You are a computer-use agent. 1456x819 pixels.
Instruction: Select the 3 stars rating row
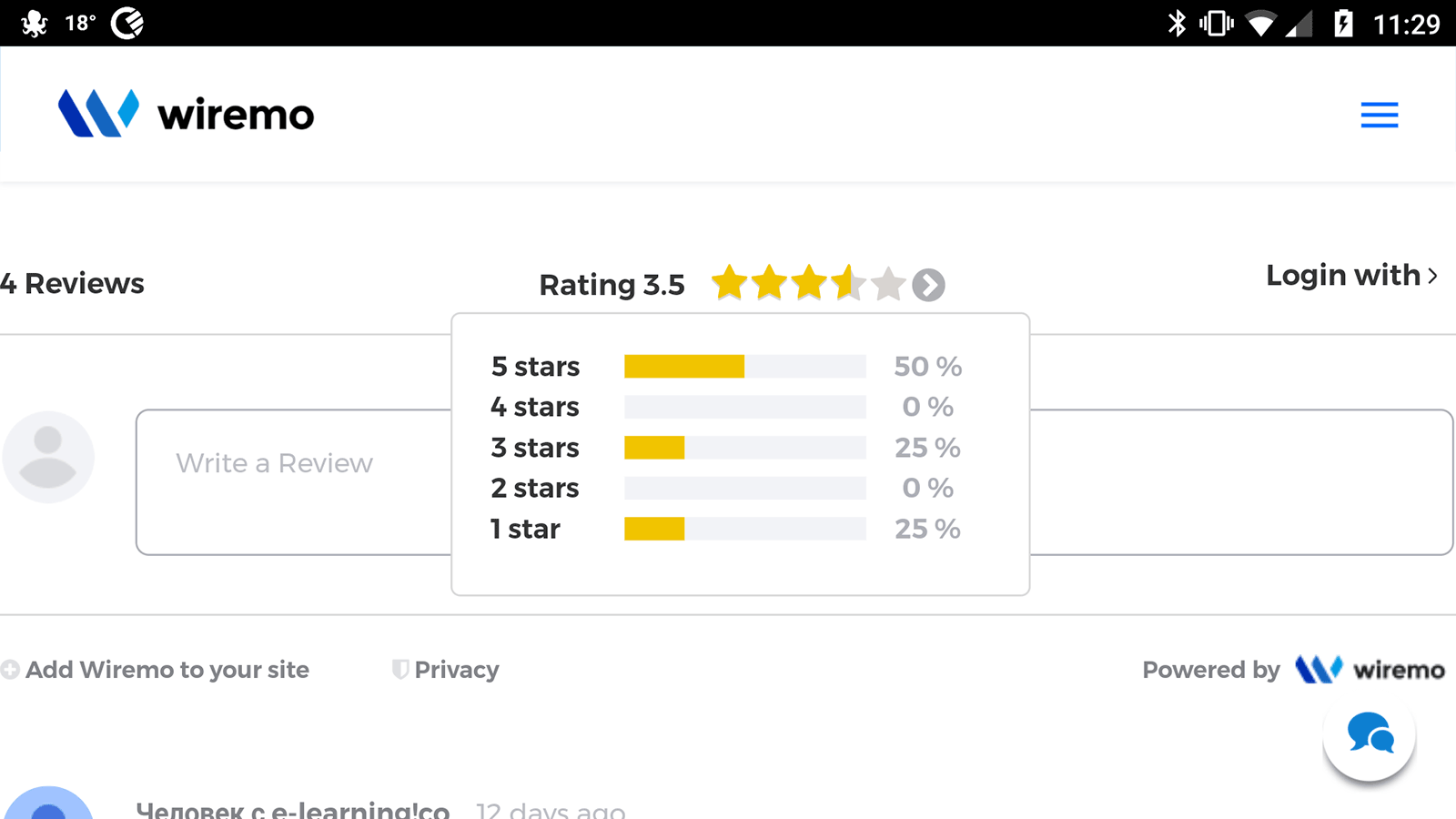click(725, 448)
